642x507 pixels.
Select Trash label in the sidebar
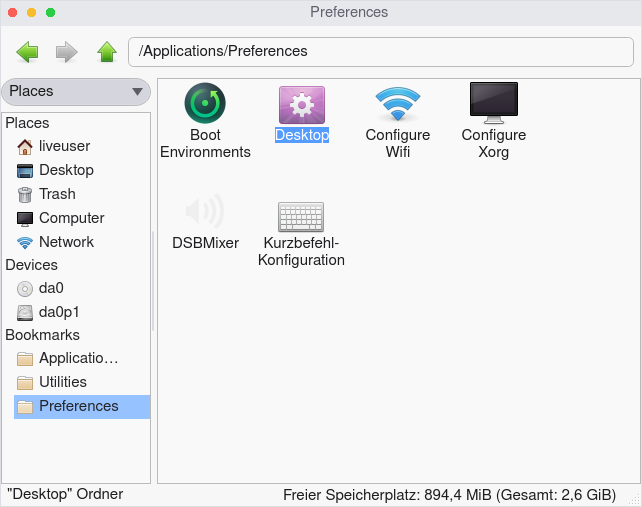coord(57,194)
